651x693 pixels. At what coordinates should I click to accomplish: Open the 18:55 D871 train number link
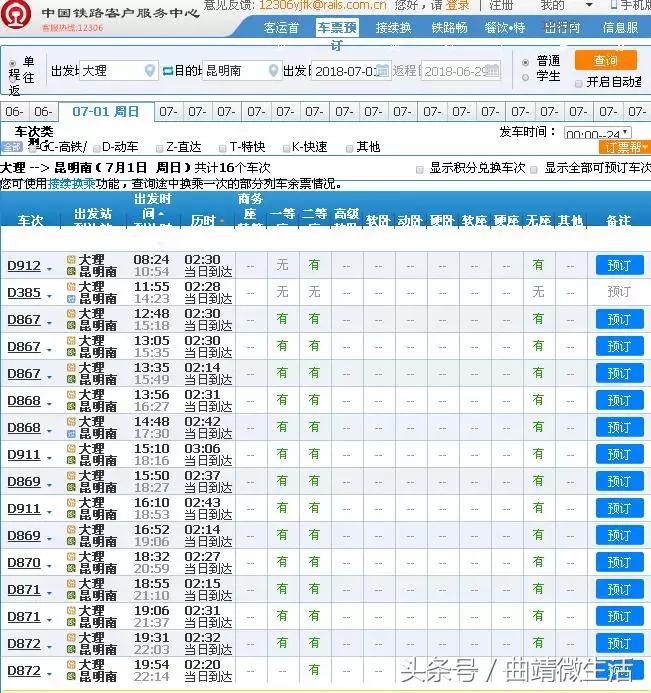point(24,590)
